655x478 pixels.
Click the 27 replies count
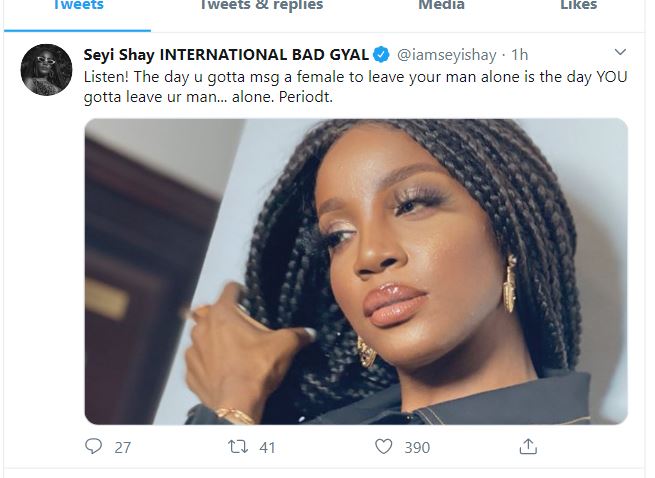coord(122,448)
